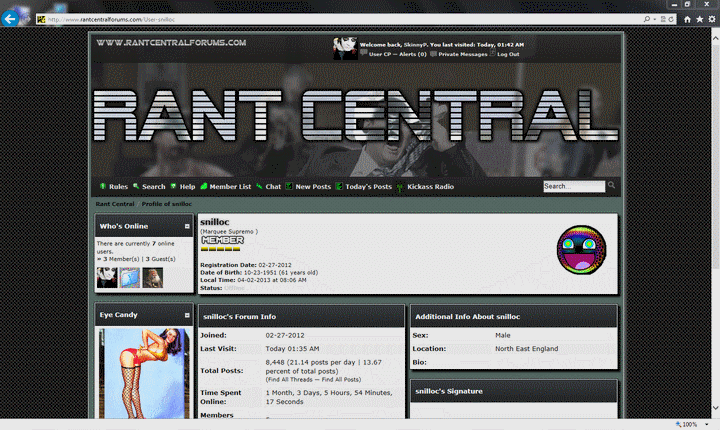Open the zoom level dropdown arrow
720x430 pixels.
tap(707, 424)
